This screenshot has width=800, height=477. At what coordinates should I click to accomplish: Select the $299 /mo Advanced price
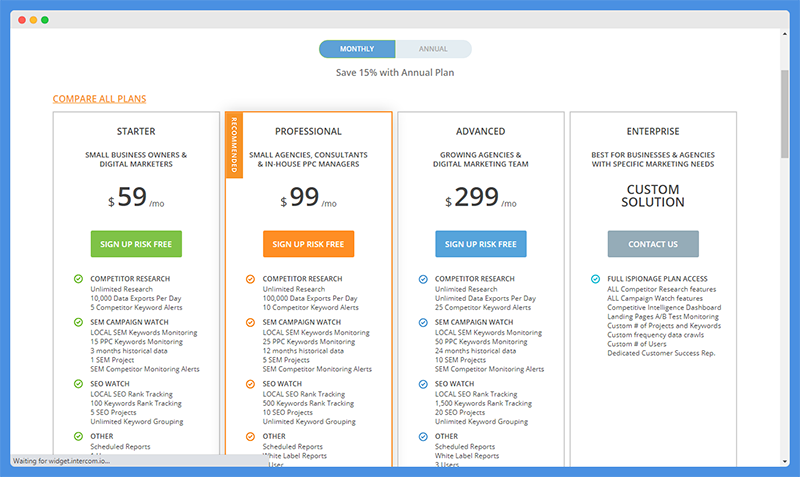click(481, 197)
